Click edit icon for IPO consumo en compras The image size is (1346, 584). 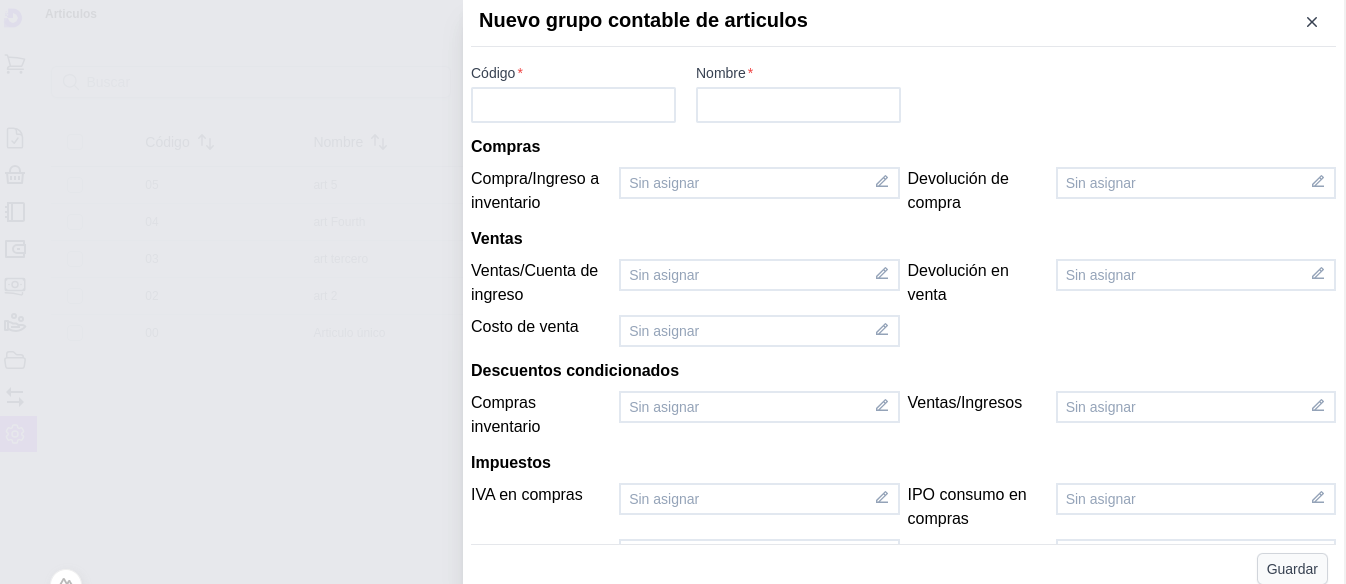point(1317,498)
